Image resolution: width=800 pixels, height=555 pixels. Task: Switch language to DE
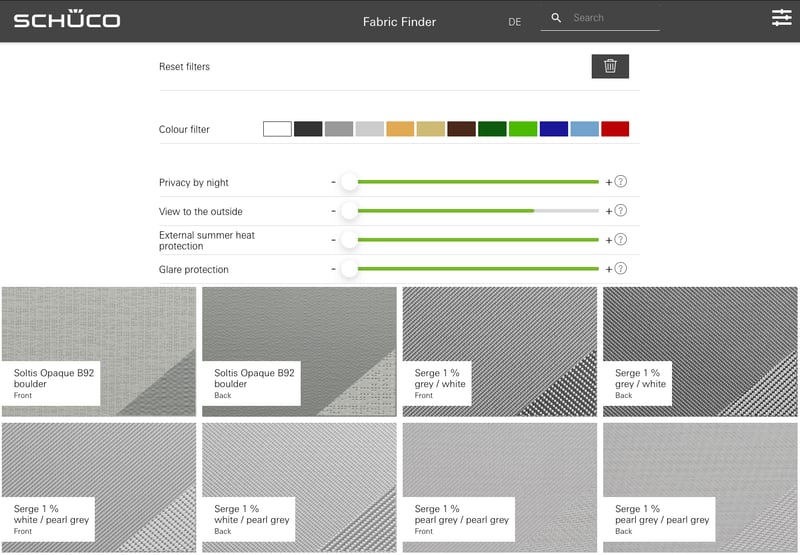point(514,22)
